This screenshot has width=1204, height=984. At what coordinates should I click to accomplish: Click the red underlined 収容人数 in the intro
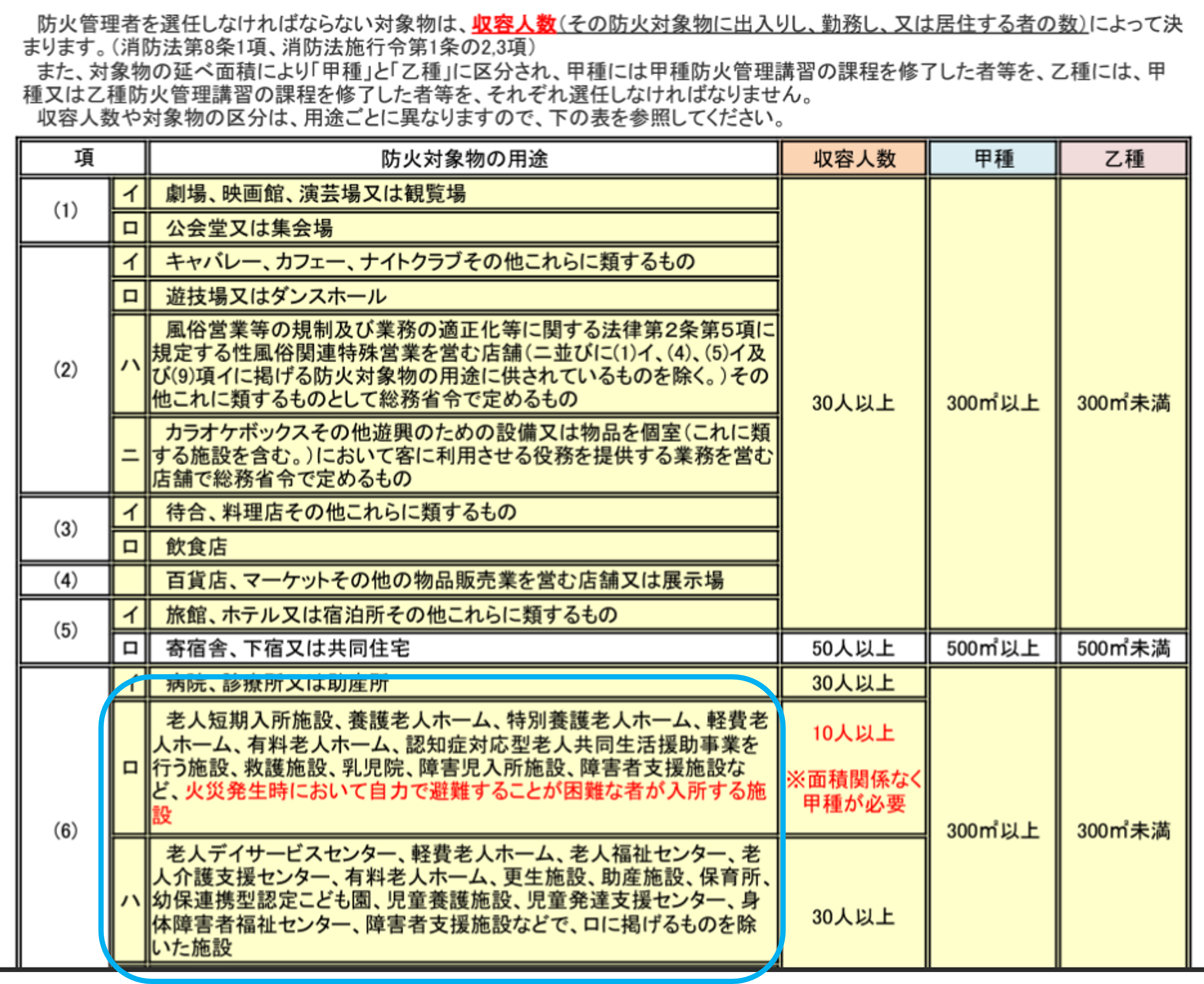(514, 24)
